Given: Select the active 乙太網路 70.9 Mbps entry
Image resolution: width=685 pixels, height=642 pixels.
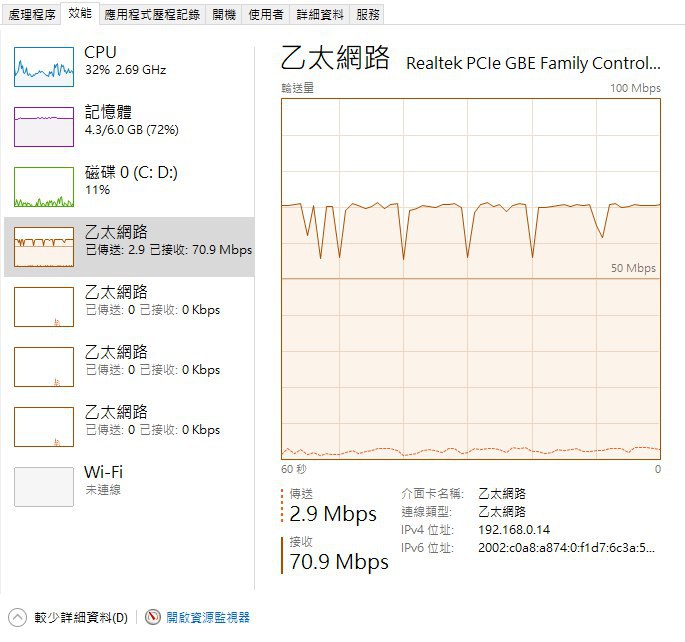Looking at the screenshot, I should pyautogui.click(x=129, y=247).
